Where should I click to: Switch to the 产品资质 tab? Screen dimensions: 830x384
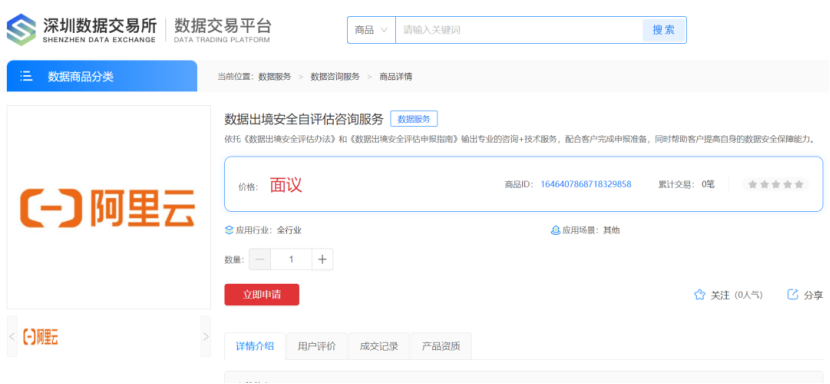(441, 346)
